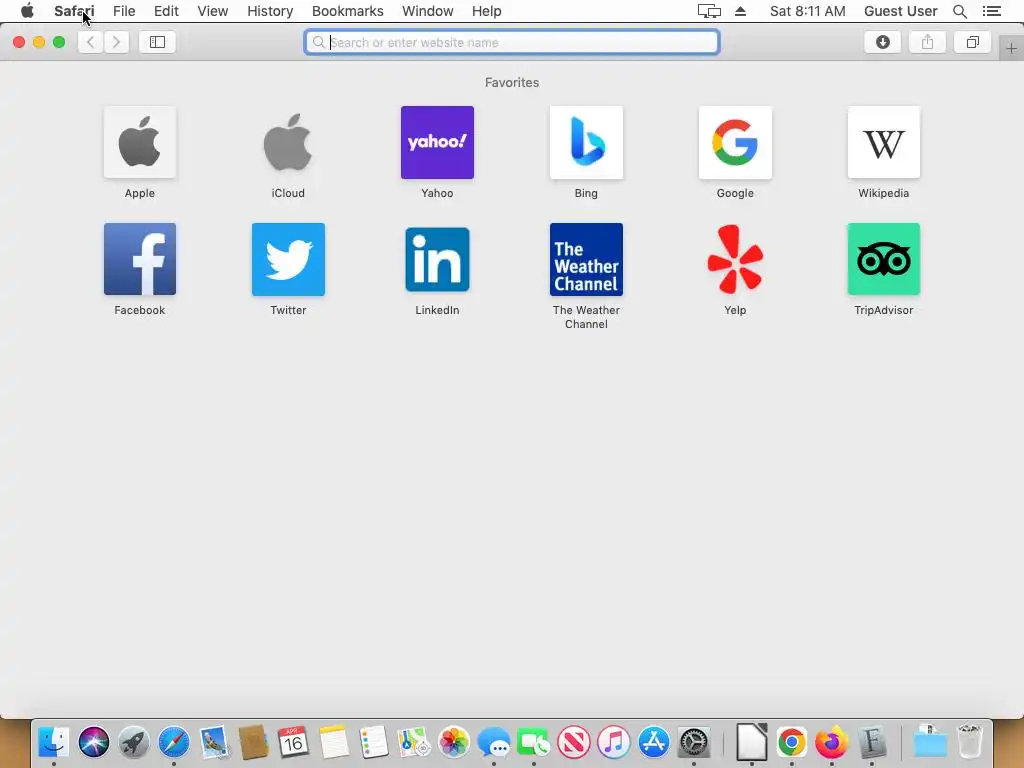Open the Window menu
Image resolution: width=1024 pixels, height=768 pixels.
point(428,11)
